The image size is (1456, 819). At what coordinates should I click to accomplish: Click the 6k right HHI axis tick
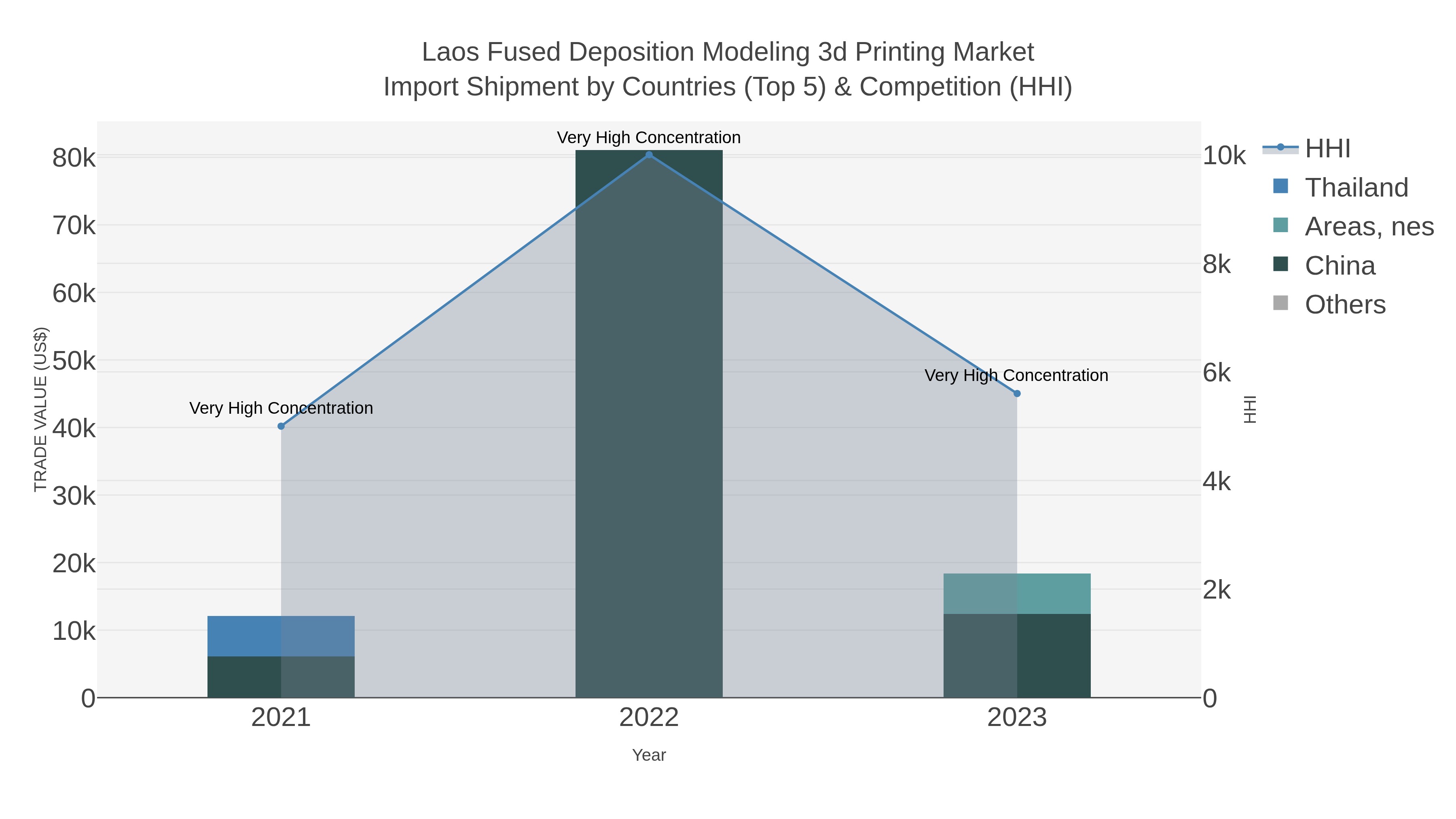tap(1216, 373)
